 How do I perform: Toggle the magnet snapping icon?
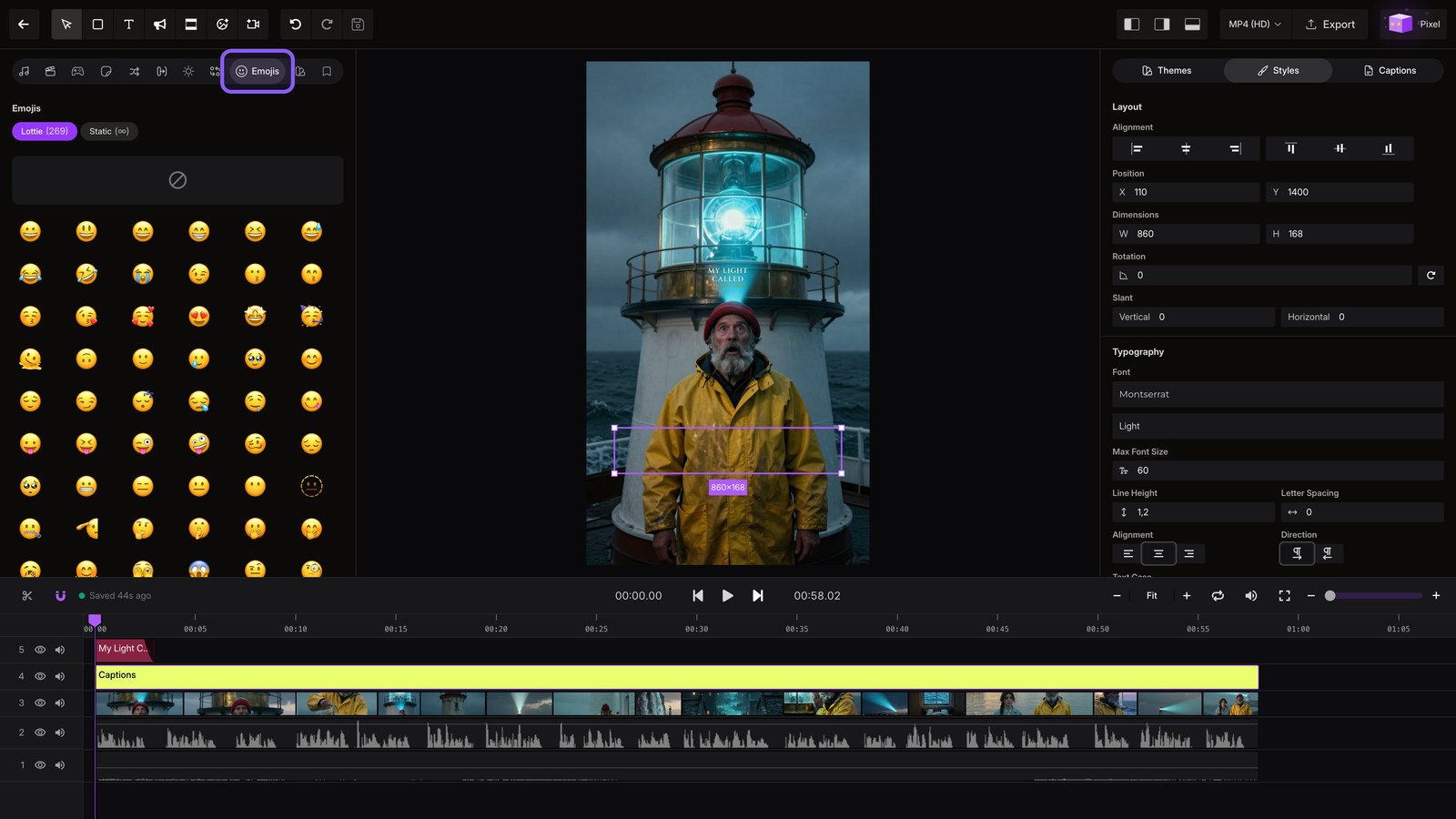(60, 596)
